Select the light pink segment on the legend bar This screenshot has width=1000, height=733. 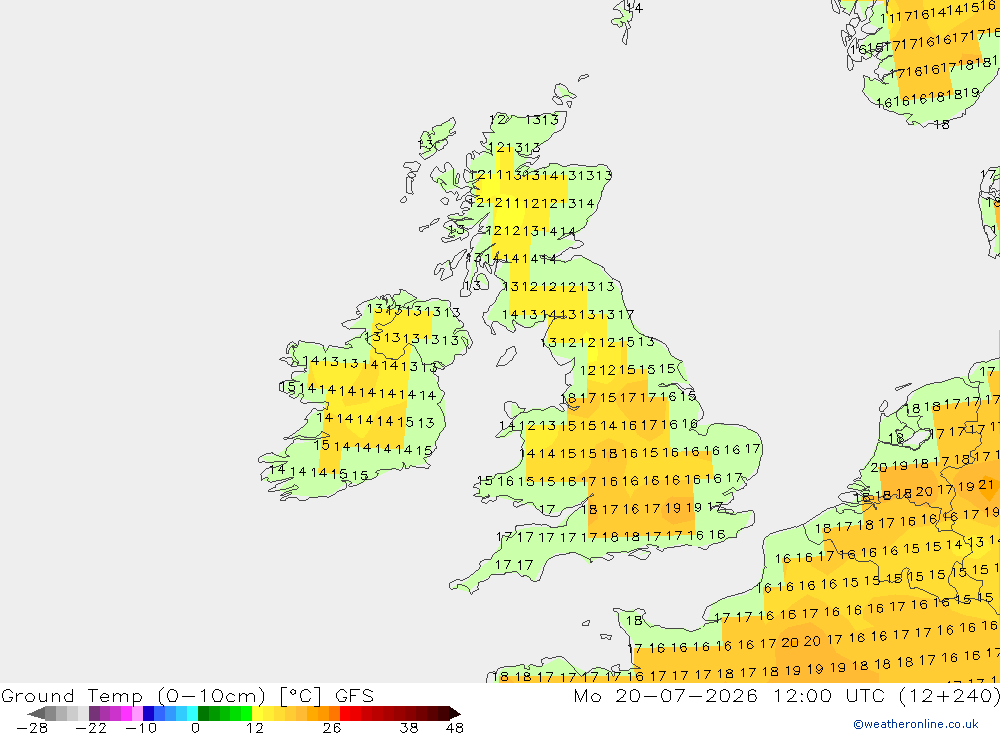137,713
